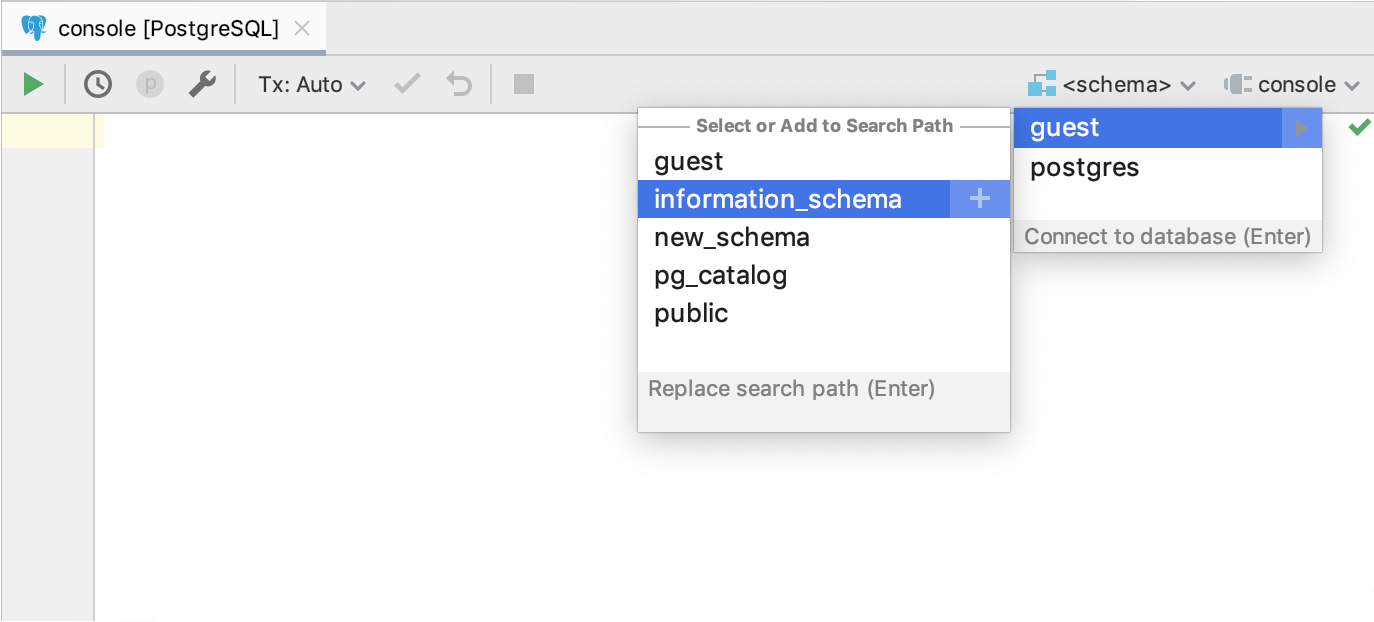Screen dimensions: 1374x622
Task: Click the PostgreSQL logo on the console tab
Action: [36, 28]
